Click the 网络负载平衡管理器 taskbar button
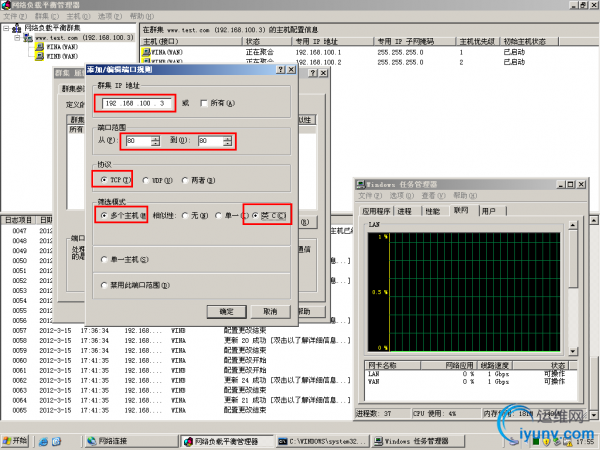The height and width of the screenshot is (450, 600). 227,441
